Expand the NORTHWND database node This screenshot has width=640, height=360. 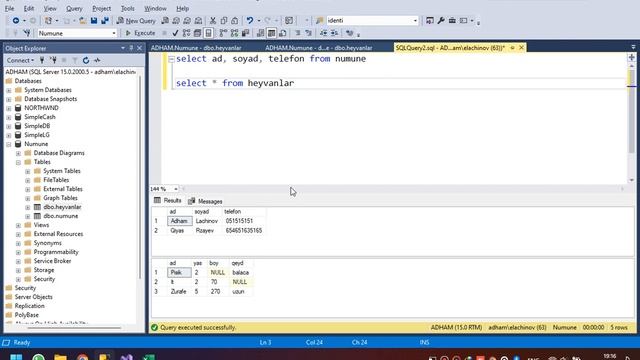9,108
